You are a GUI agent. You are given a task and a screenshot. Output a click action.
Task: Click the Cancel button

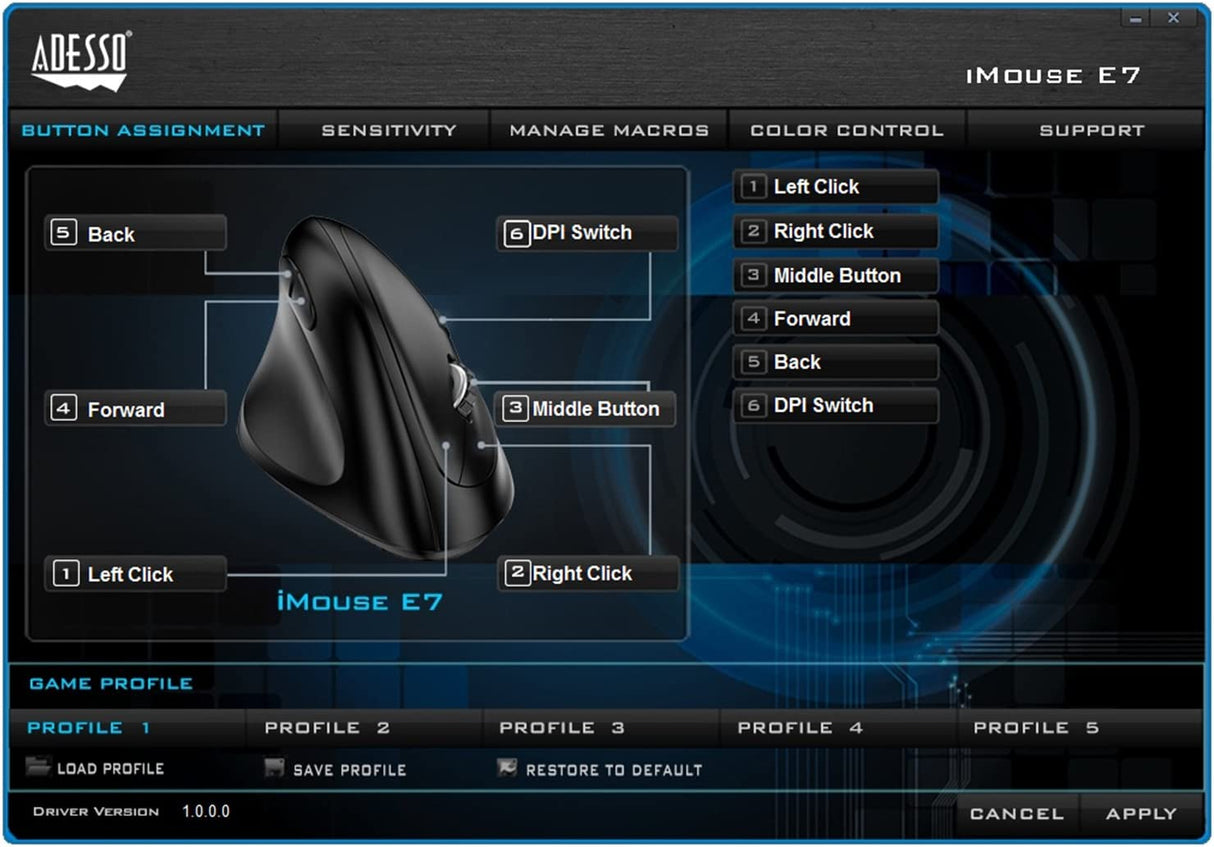(x=1016, y=813)
